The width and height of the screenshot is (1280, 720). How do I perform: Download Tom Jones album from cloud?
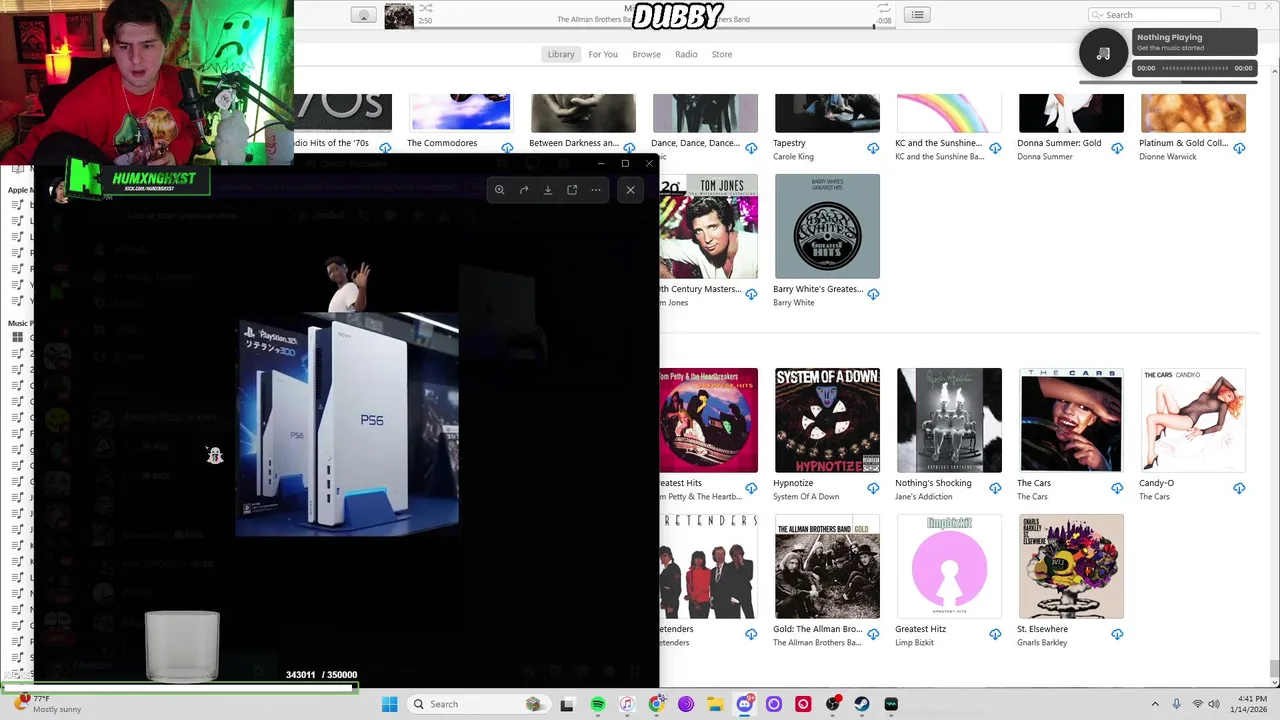pos(751,294)
